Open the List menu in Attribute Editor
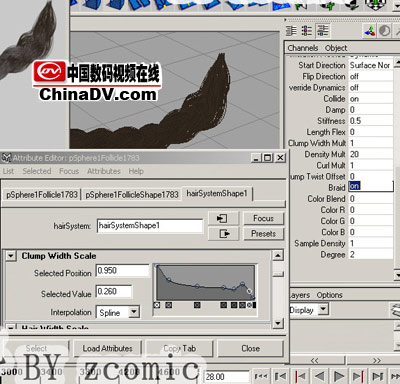Image resolution: width=400 pixels, height=384 pixels. (x=8, y=171)
